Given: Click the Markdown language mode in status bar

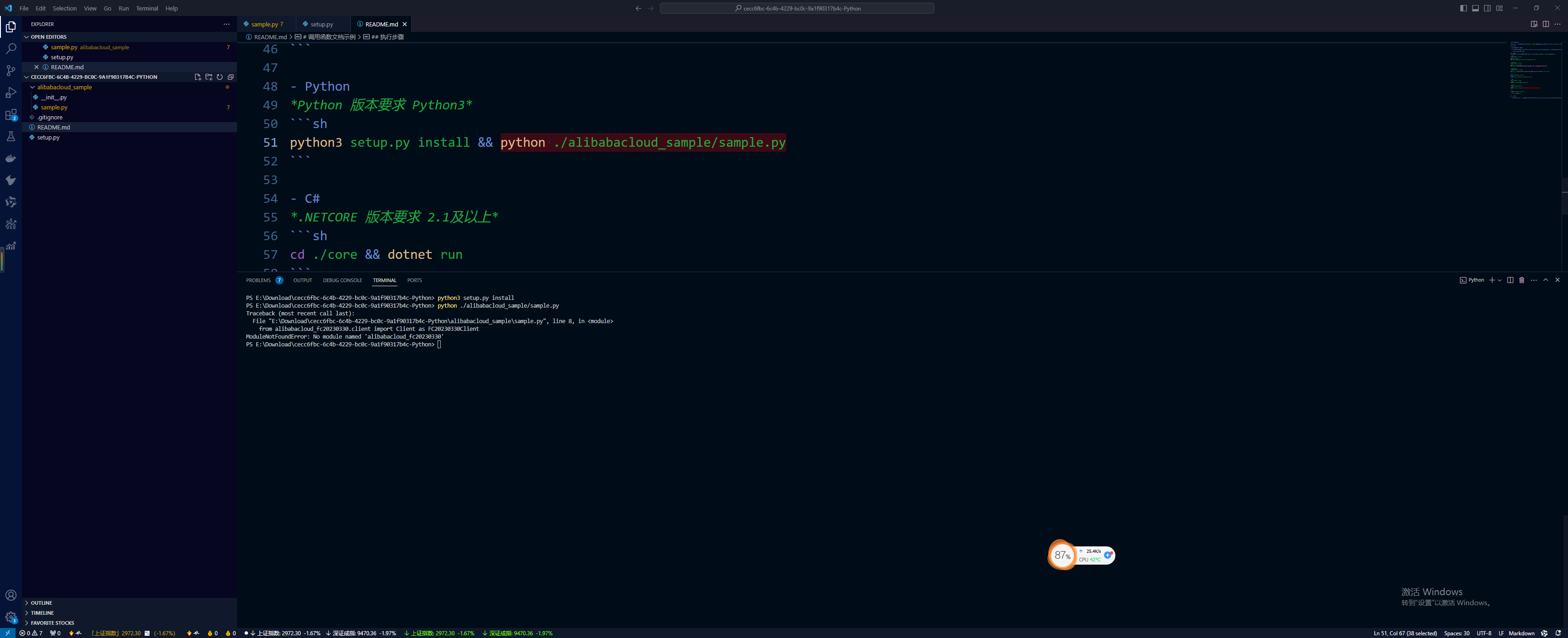Looking at the screenshot, I should coord(1521,633).
